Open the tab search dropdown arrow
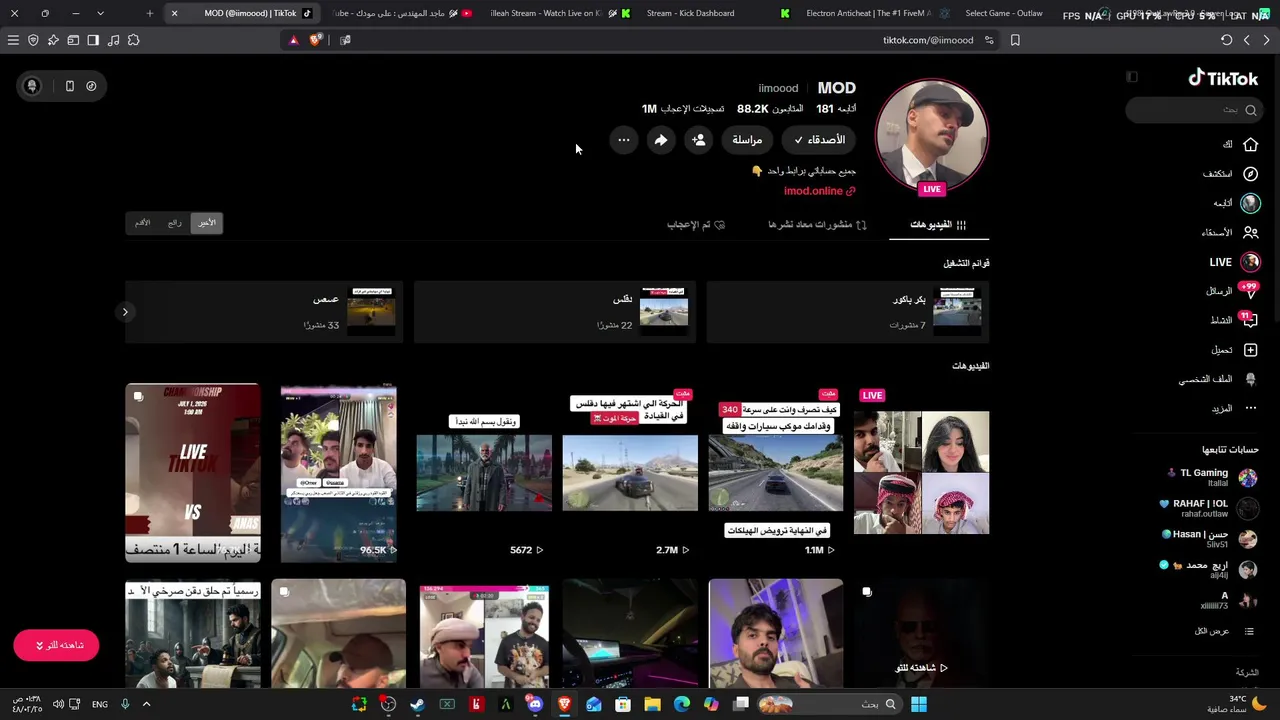Image resolution: width=1280 pixels, height=720 pixels. (x=100, y=13)
